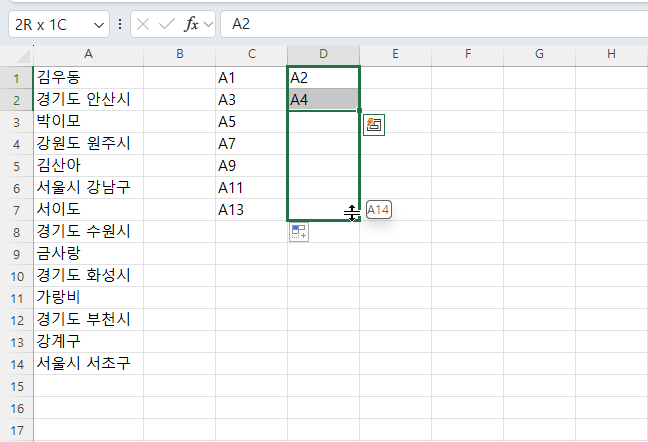The height and width of the screenshot is (442, 648).
Task: Click cell D2 with text A4
Action: tap(324, 100)
